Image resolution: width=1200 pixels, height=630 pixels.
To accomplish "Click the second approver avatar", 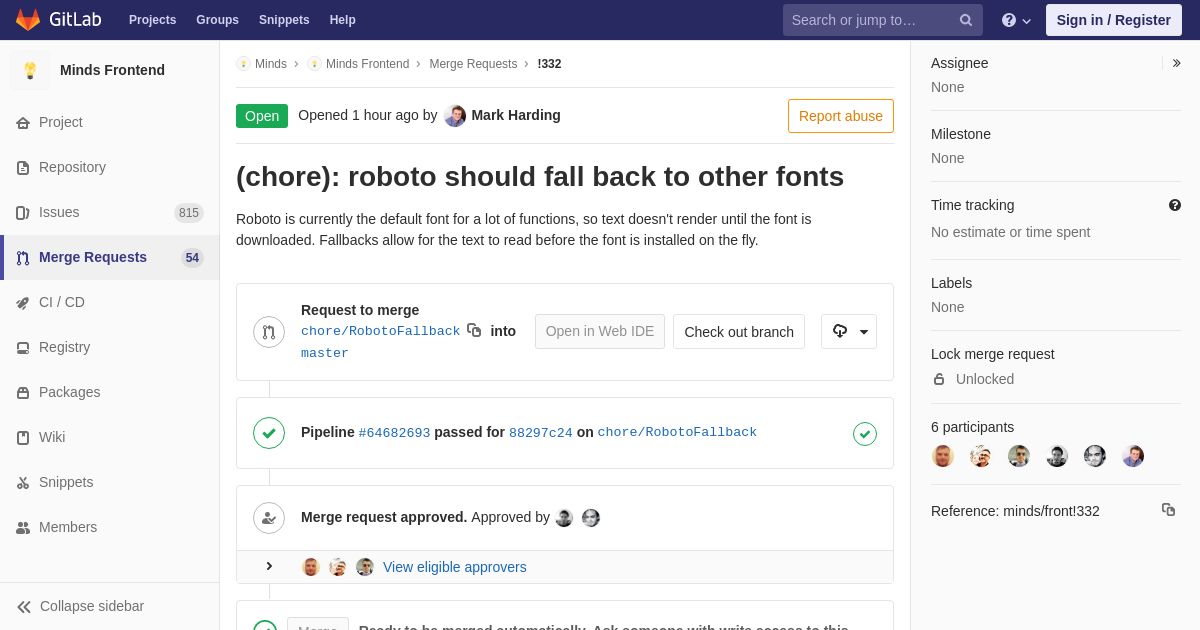I will [591, 518].
